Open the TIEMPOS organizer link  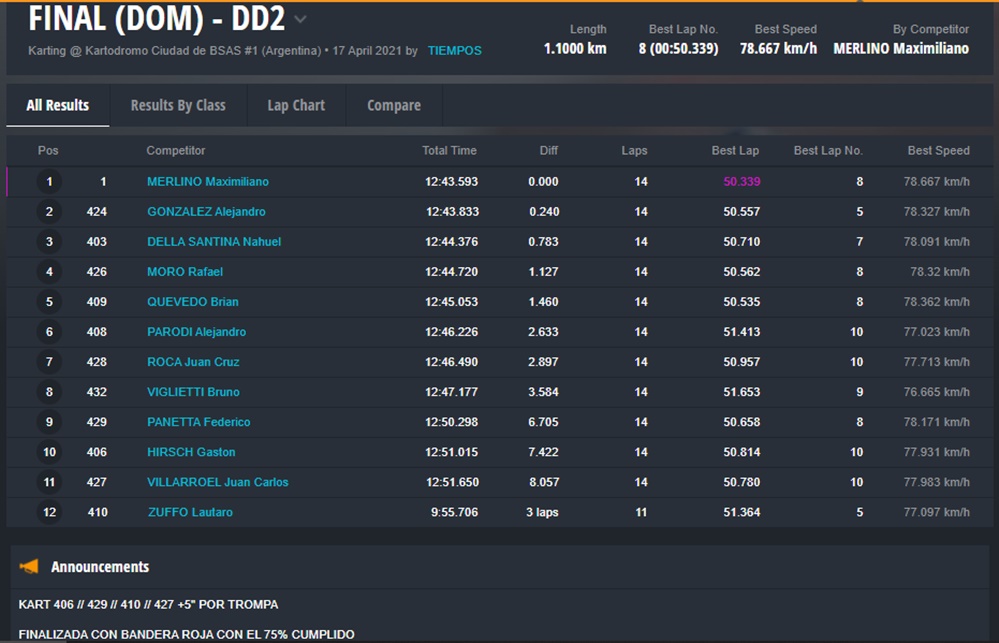point(454,50)
